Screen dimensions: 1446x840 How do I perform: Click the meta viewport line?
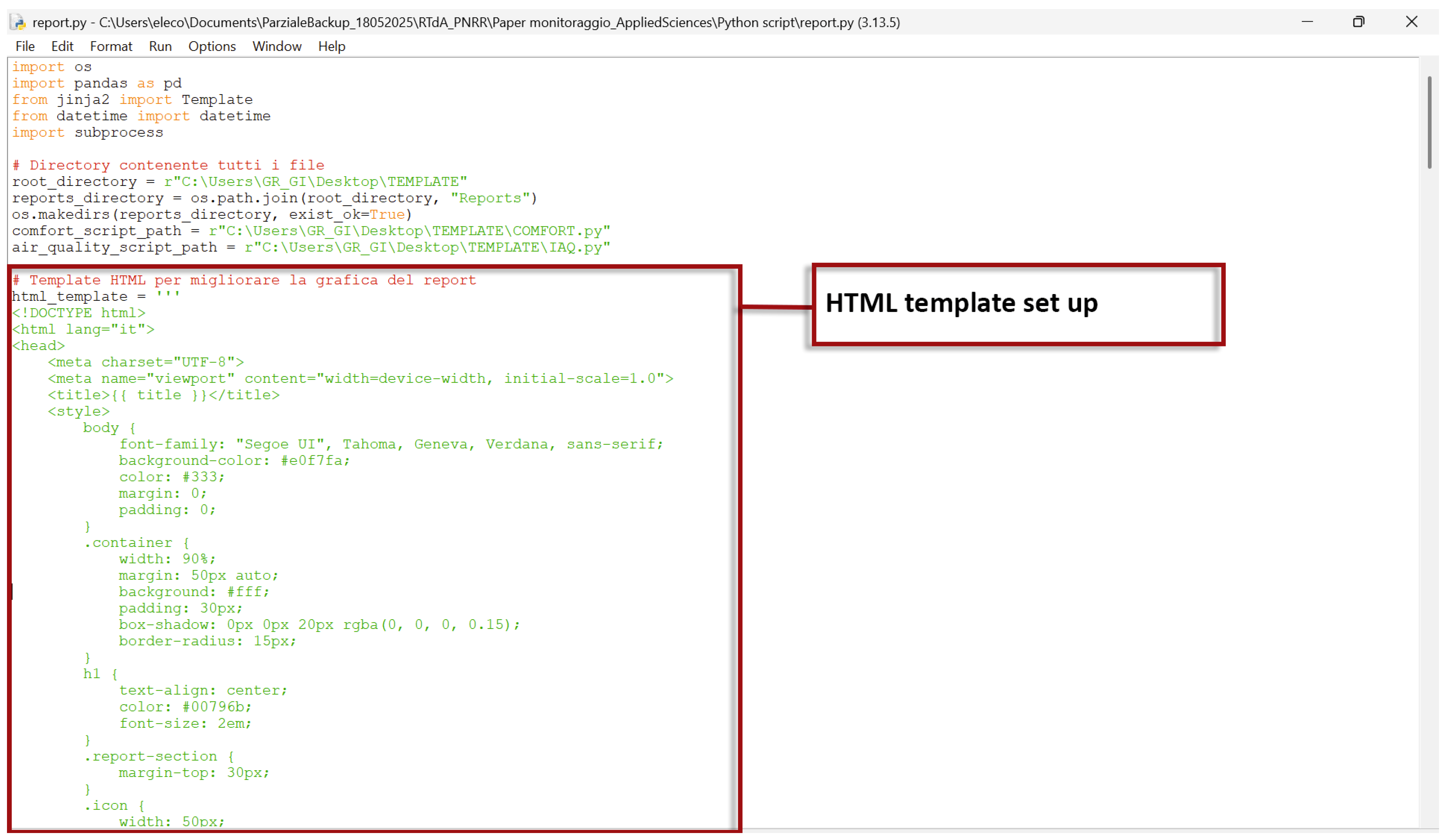(360, 379)
